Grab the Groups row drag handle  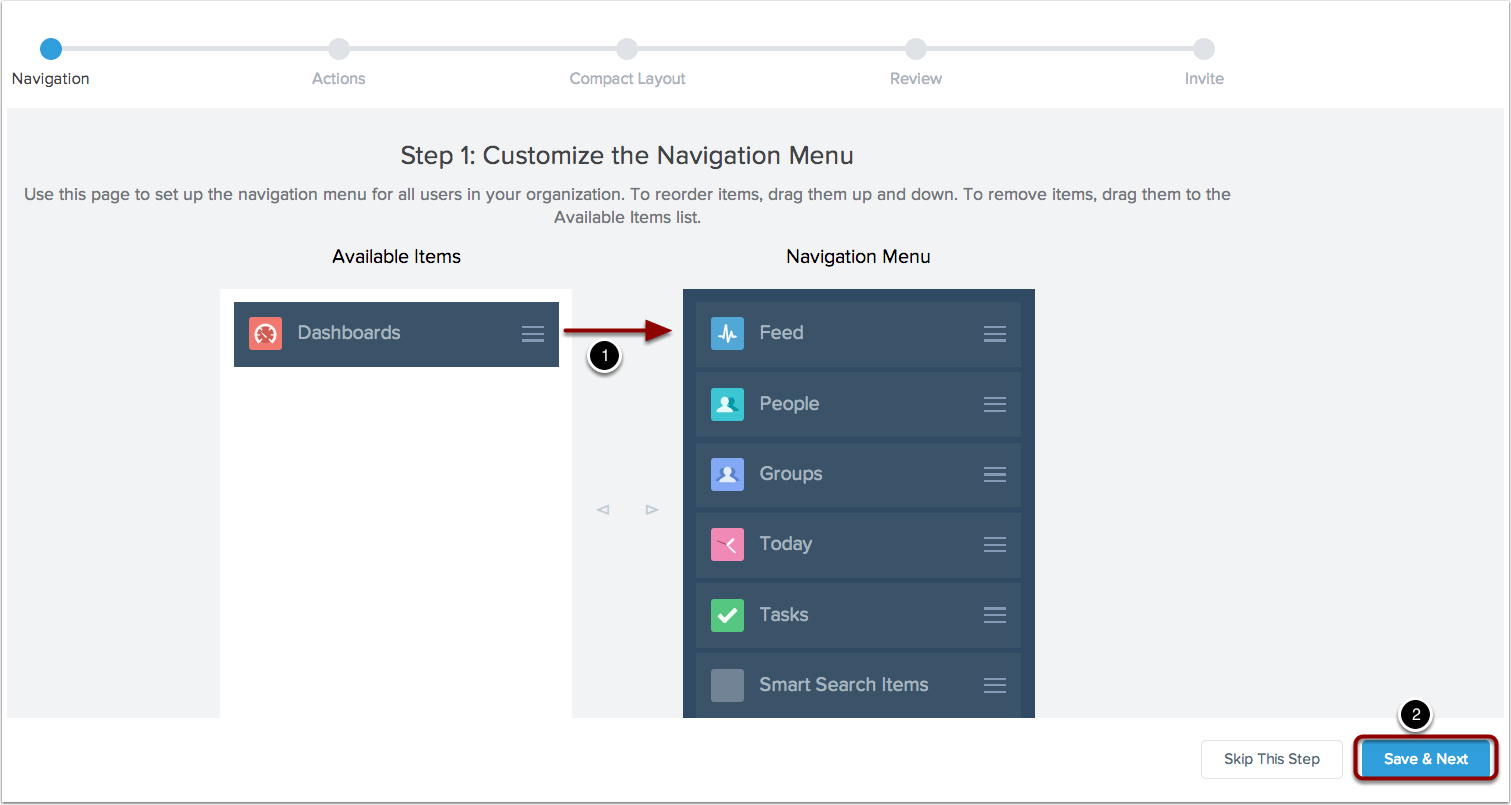point(995,475)
